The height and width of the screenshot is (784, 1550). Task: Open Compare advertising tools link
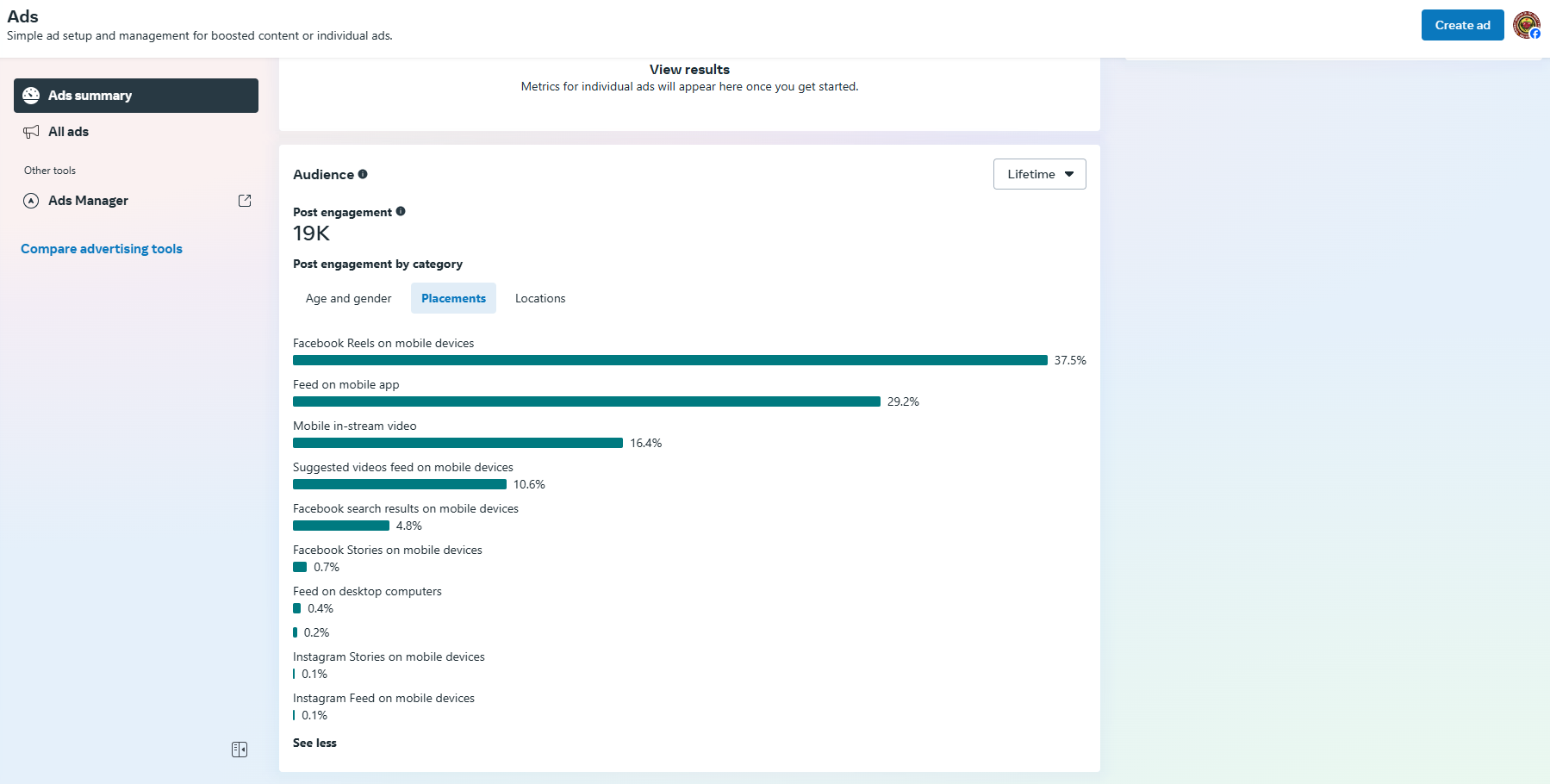click(102, 249)
